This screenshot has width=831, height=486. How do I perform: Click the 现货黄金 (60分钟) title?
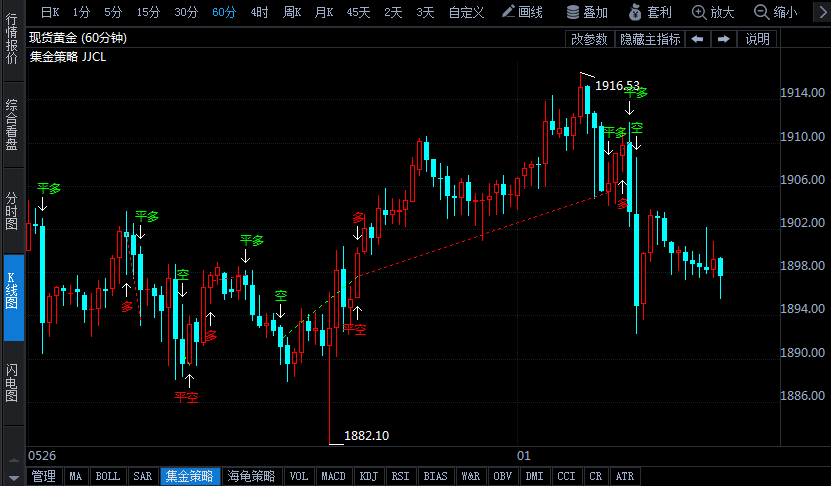78,38
